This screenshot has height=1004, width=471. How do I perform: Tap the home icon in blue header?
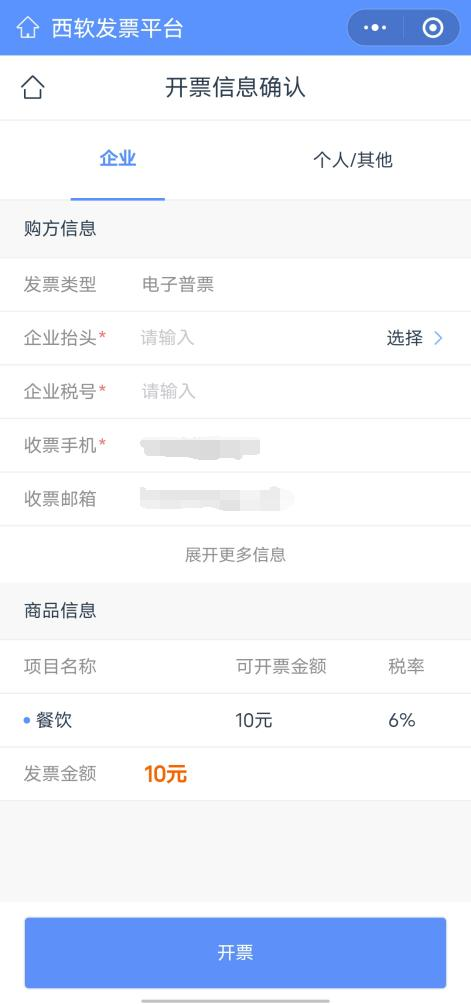(x=28, y=28)
